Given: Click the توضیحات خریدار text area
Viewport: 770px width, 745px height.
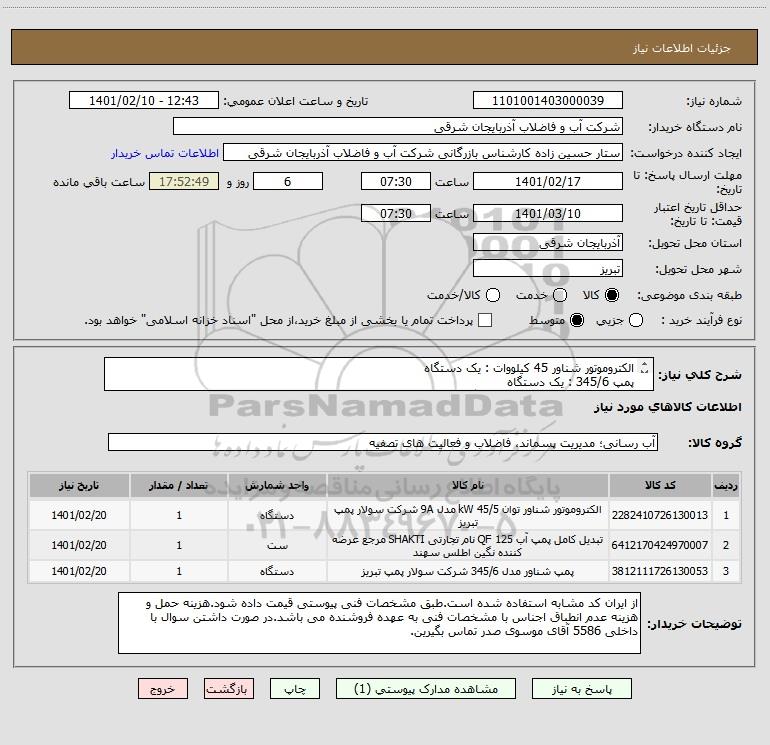Looking at the screenshot, I should pyautogui.click(x=380, y=623).
